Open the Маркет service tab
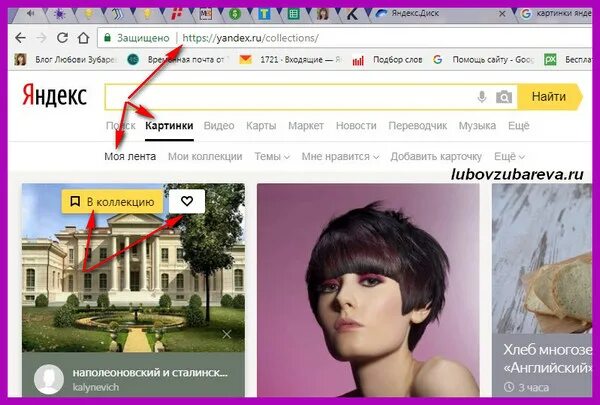 click(x=306, y=126)
